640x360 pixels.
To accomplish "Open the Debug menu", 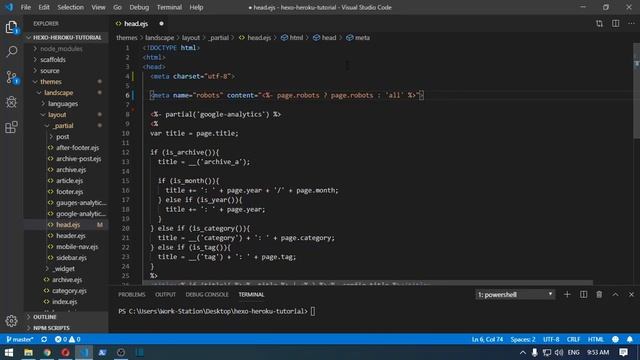I will pyautogui.click(x=139, y=7).
